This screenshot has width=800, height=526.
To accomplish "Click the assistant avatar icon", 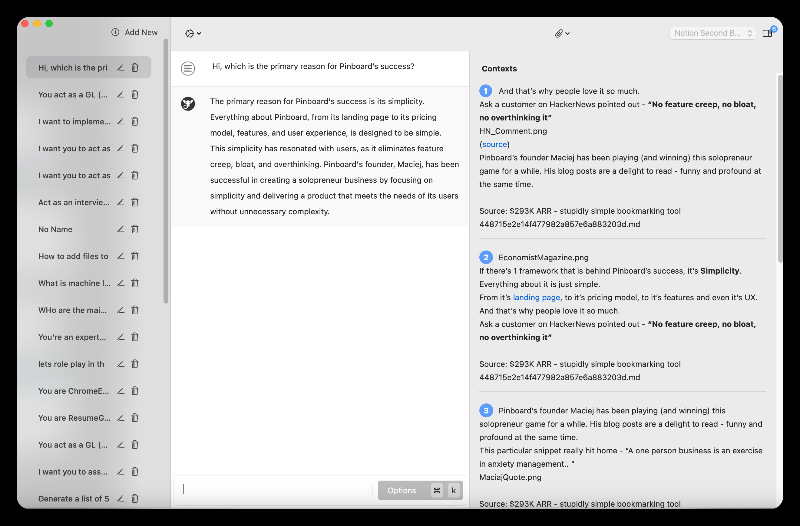I will (x=188, y=103).
